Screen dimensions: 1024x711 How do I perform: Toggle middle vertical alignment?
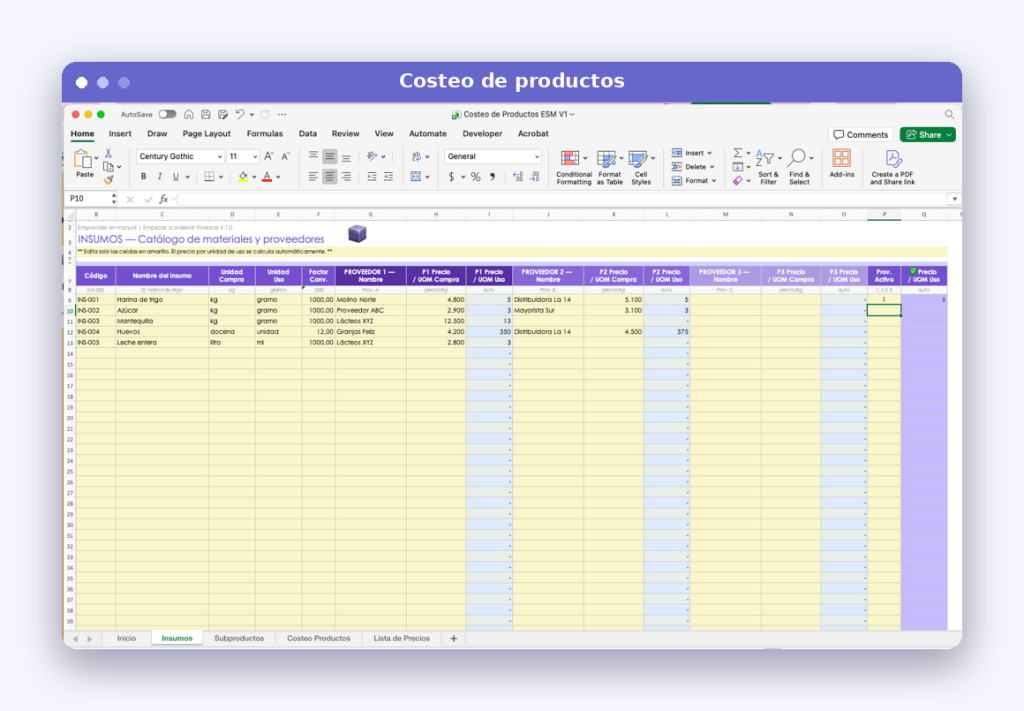[330, 157]
